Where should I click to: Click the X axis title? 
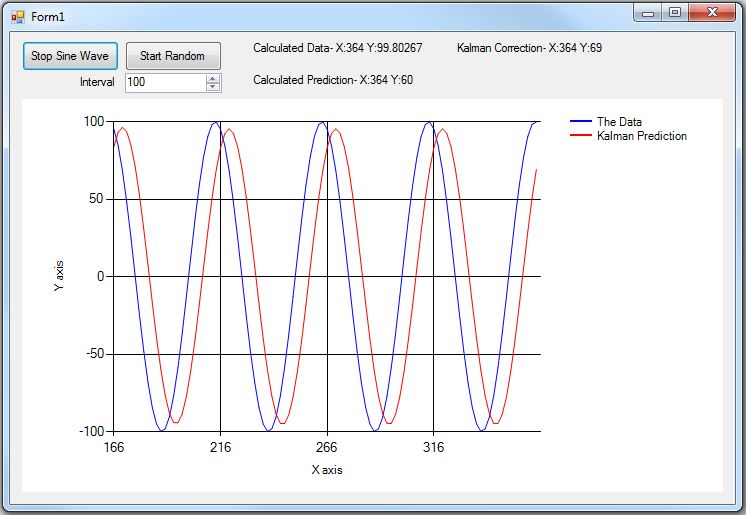point(327,470)
